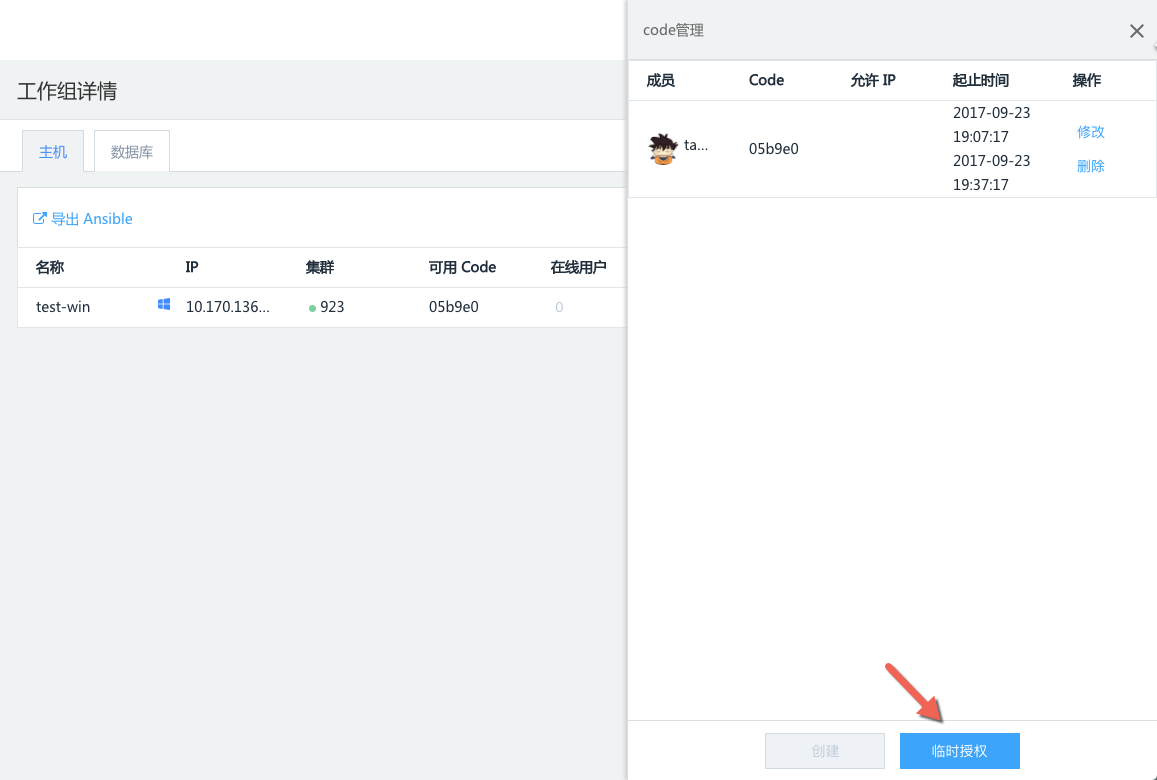
Task: Click the 名称 column header
Action: pyautogui.click(x=49, y=267)
